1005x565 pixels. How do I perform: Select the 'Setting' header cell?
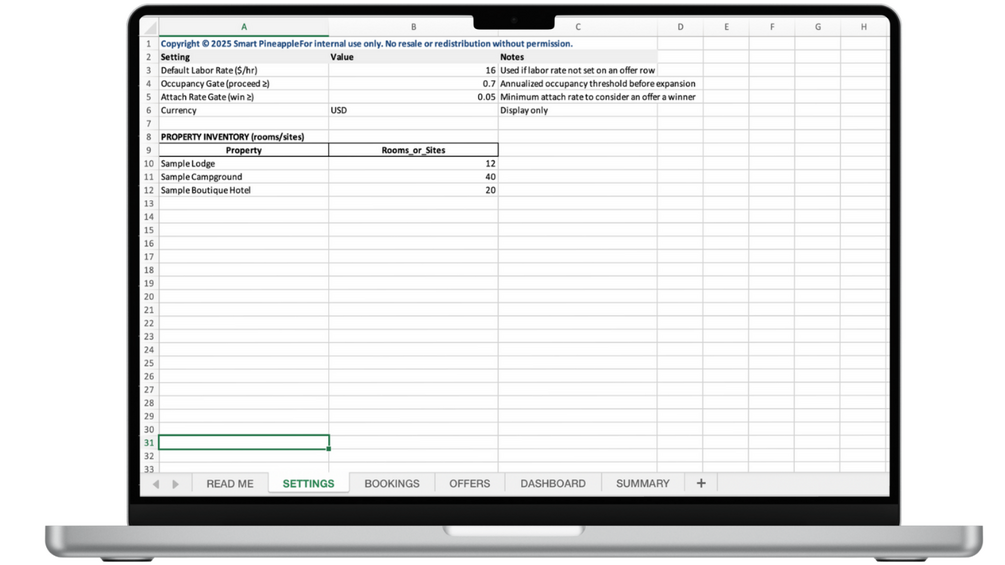(244, 57)
